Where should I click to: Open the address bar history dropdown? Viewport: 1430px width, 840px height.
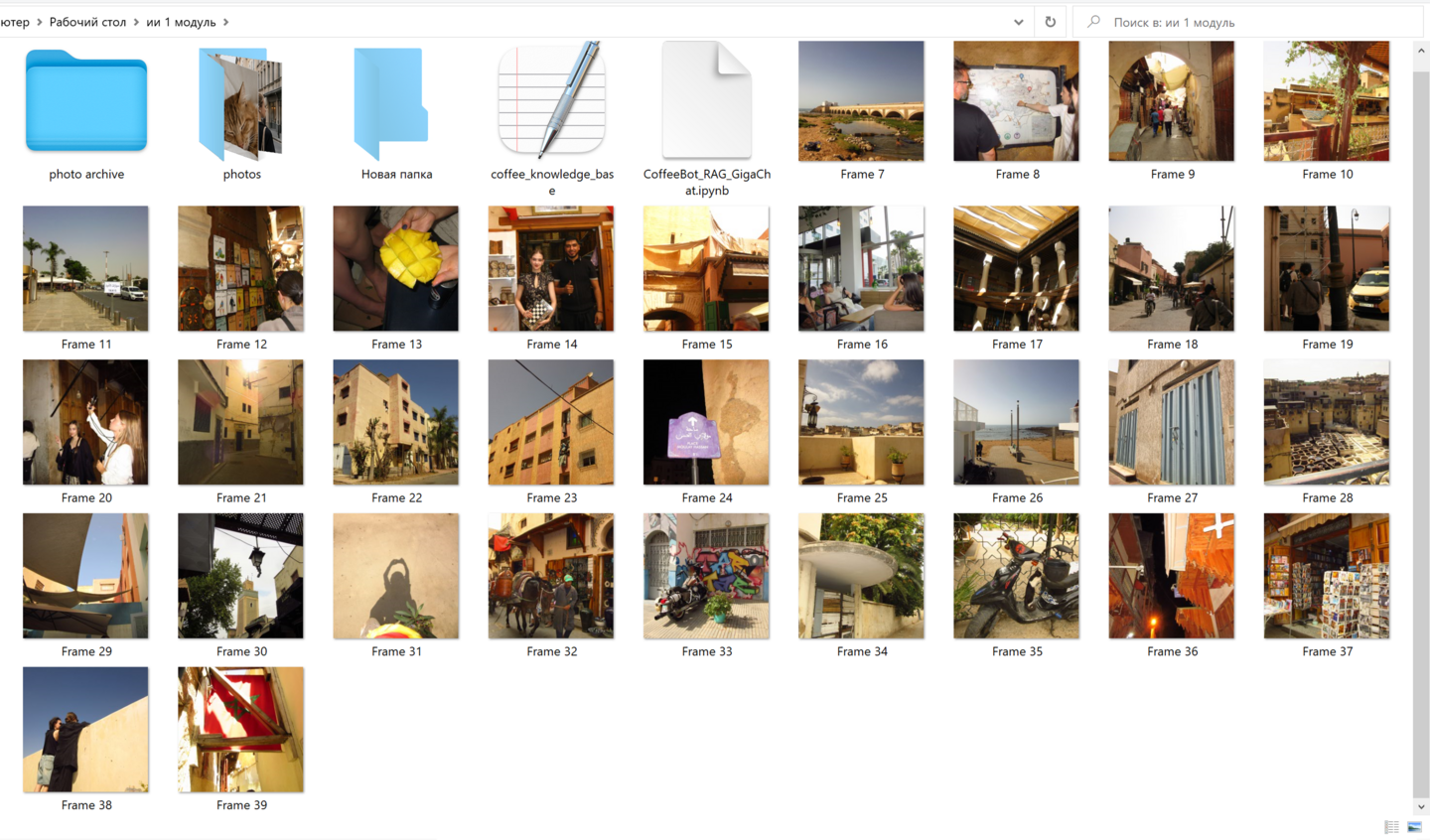1019,22
